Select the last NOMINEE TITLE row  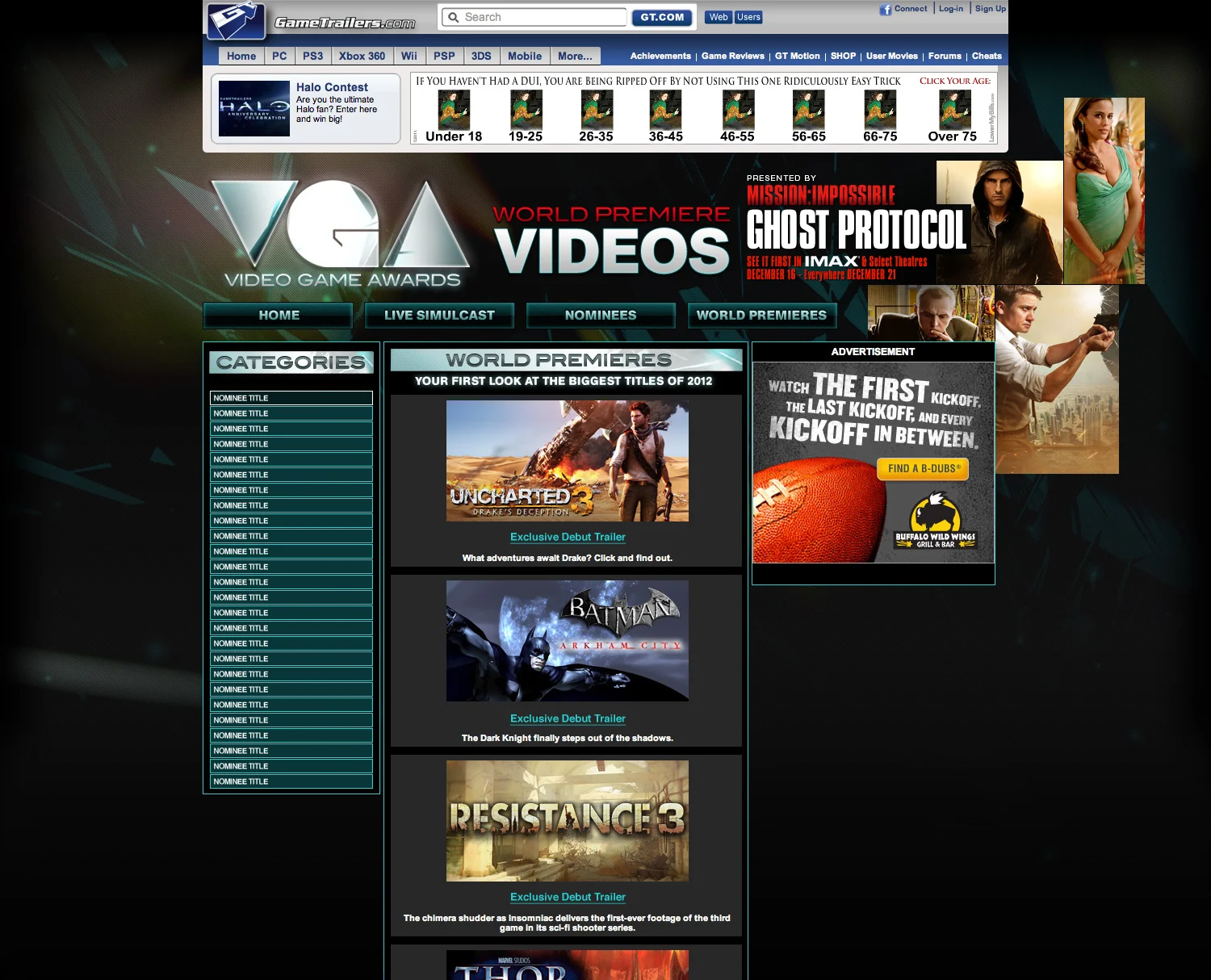[291, 781]
